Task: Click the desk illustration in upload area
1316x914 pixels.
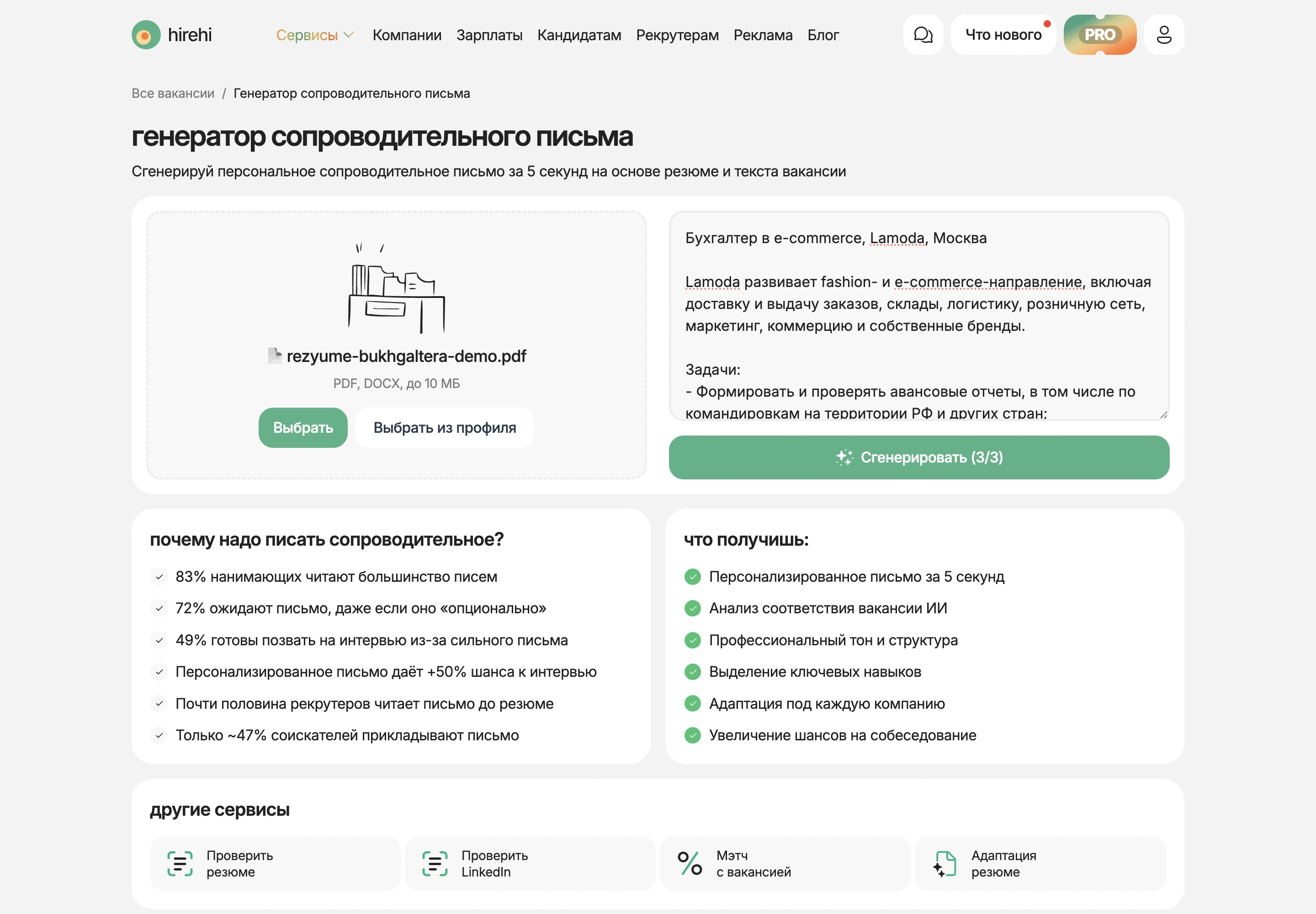Action: pos(396,288)
